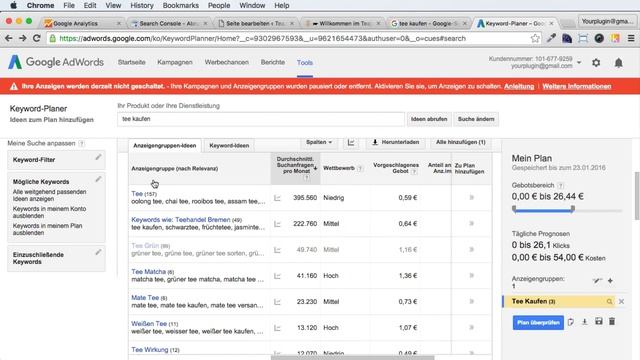Screen dimensions: 640x360
Task: Open Kampagnen tab
Action: [x=175, y=62]
